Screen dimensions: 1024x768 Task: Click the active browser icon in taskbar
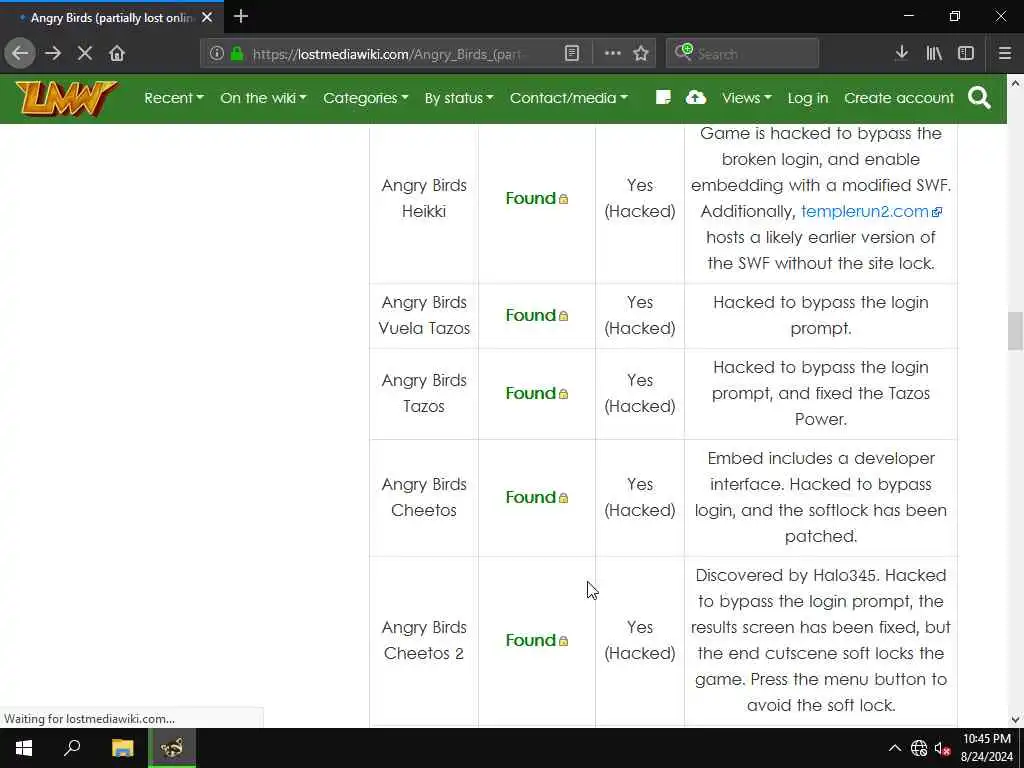172,748
